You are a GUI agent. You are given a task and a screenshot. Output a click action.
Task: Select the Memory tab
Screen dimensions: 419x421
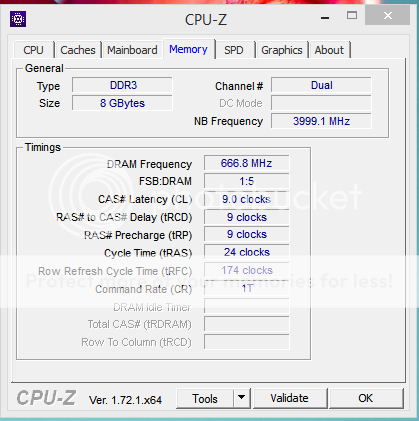coord(188,50)
